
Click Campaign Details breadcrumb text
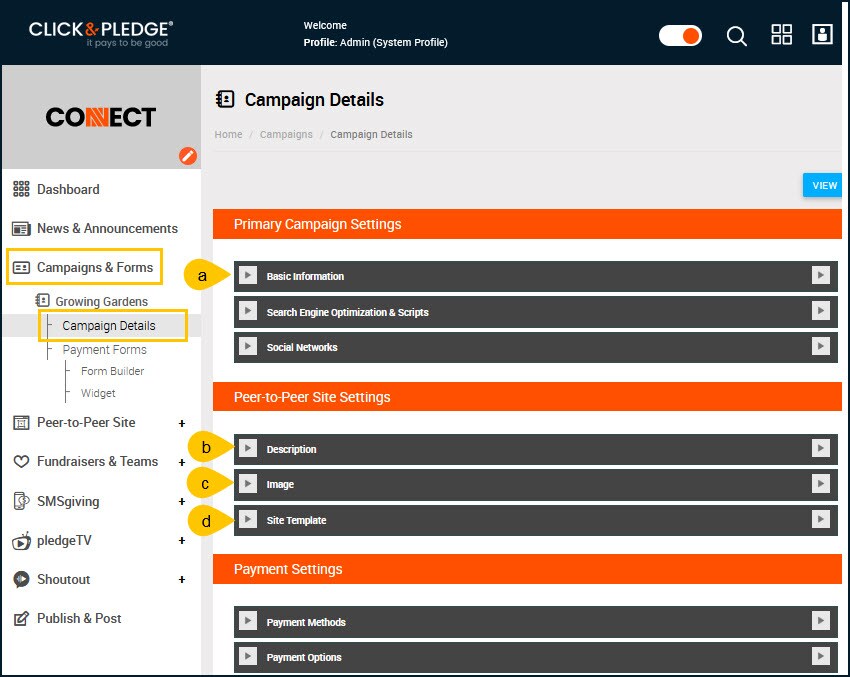tap(371, 134)
